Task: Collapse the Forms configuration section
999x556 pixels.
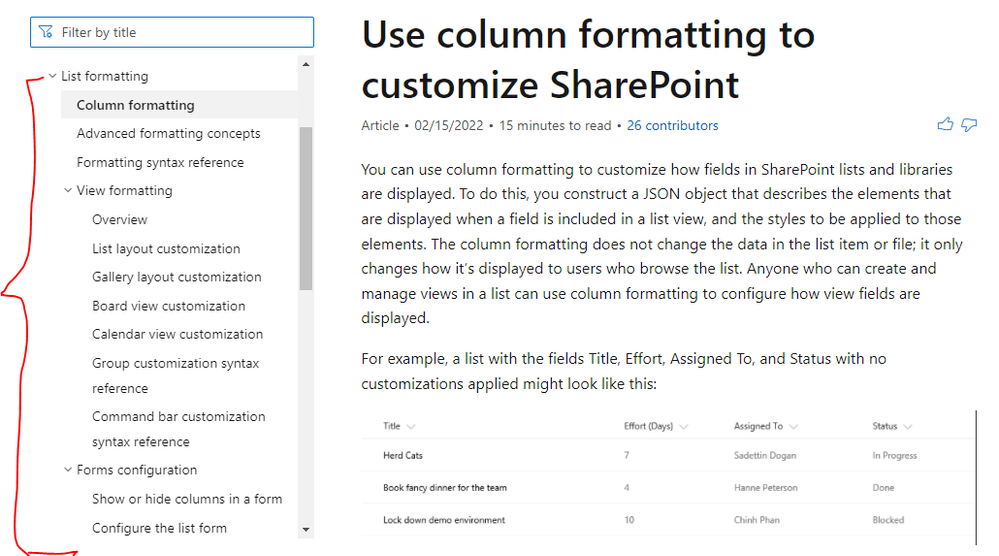Action: [68, 470]
